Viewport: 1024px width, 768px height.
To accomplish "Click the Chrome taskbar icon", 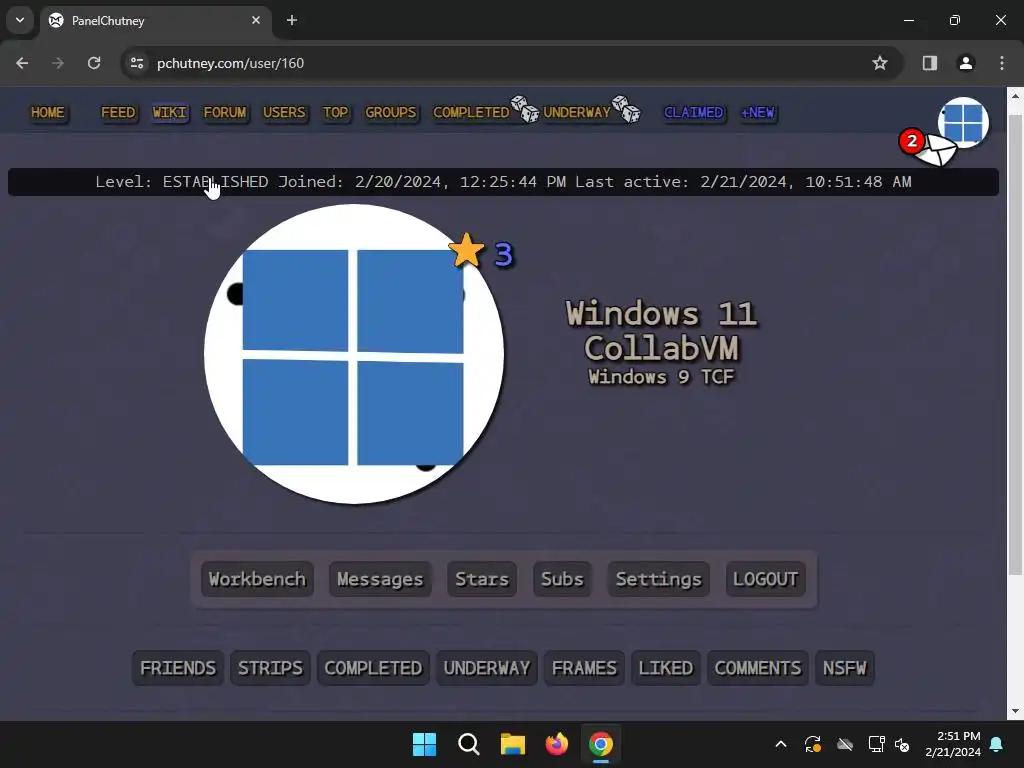I will coord(601,744).
